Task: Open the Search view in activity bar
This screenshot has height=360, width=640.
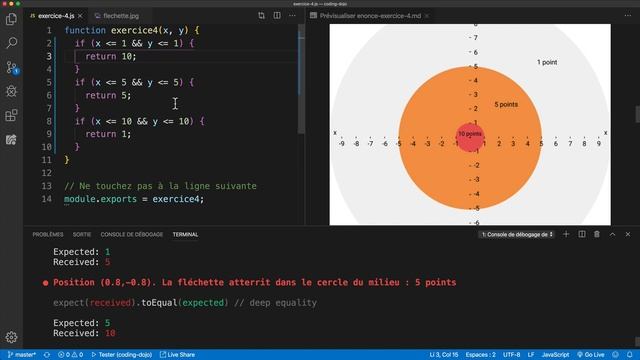Action: coord(11,43)
